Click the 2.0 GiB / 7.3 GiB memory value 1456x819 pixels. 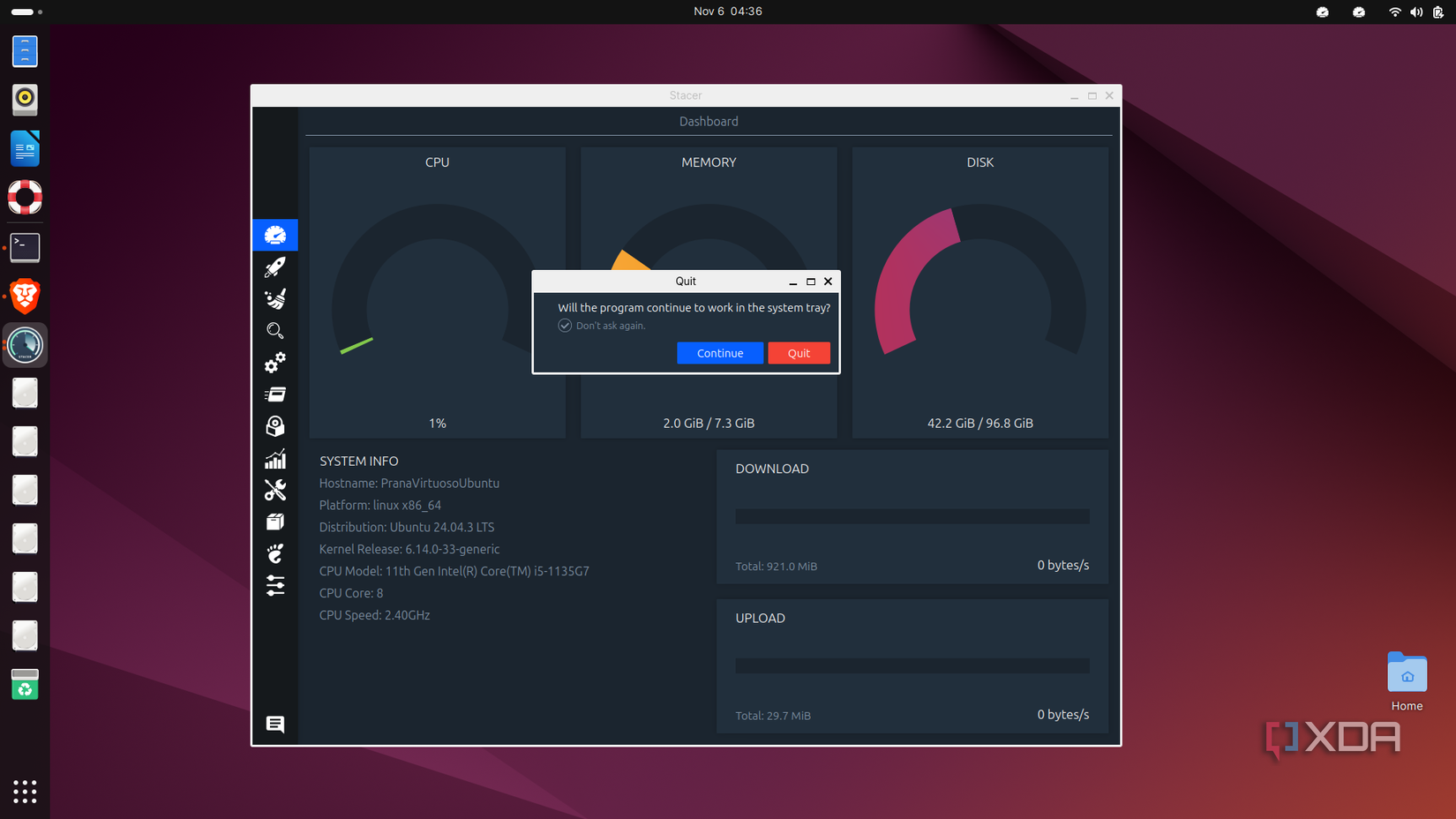click(709, 423)
